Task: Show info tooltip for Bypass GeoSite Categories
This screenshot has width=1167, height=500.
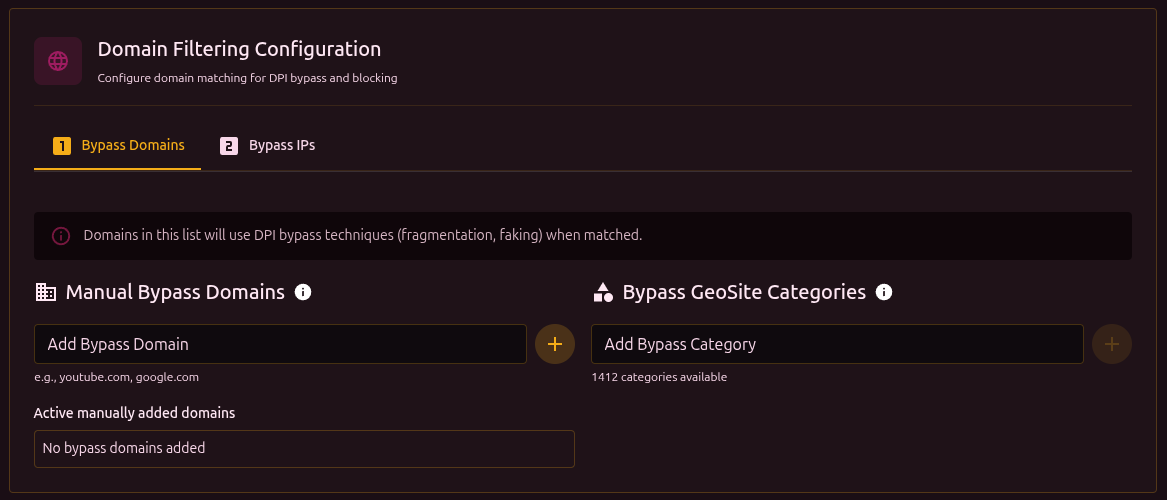Action: click(x=884, y=292)
